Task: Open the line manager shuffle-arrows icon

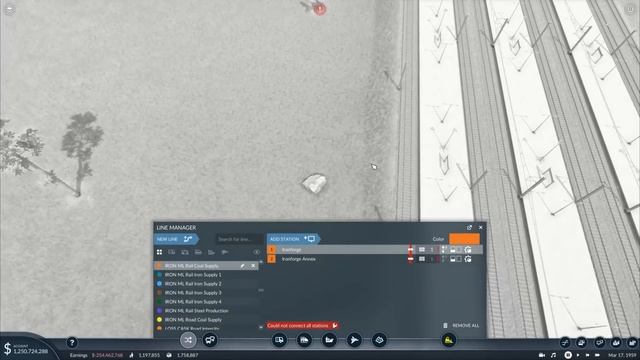Action: pos(188,340)
